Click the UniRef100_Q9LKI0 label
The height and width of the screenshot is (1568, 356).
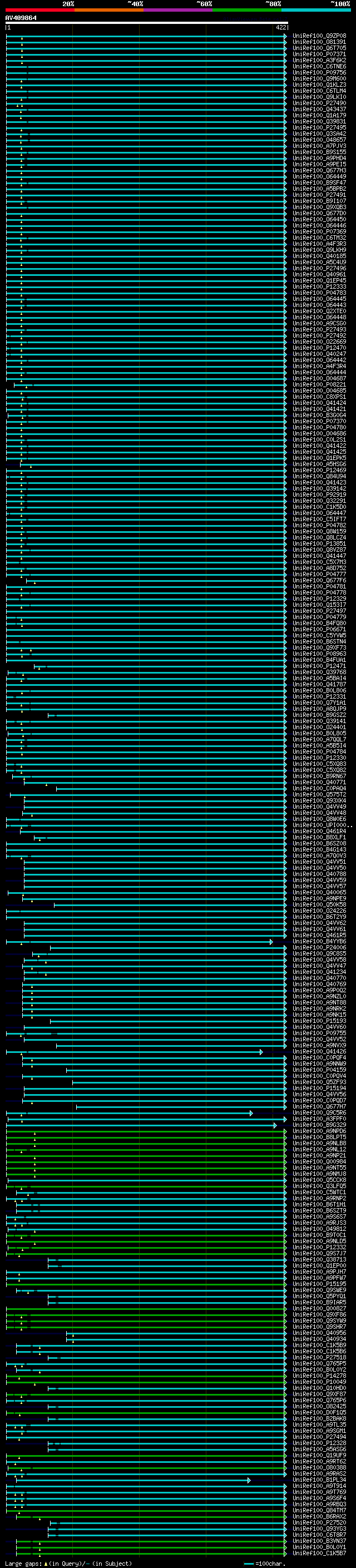pyautogui.click(x=319, y=97)
